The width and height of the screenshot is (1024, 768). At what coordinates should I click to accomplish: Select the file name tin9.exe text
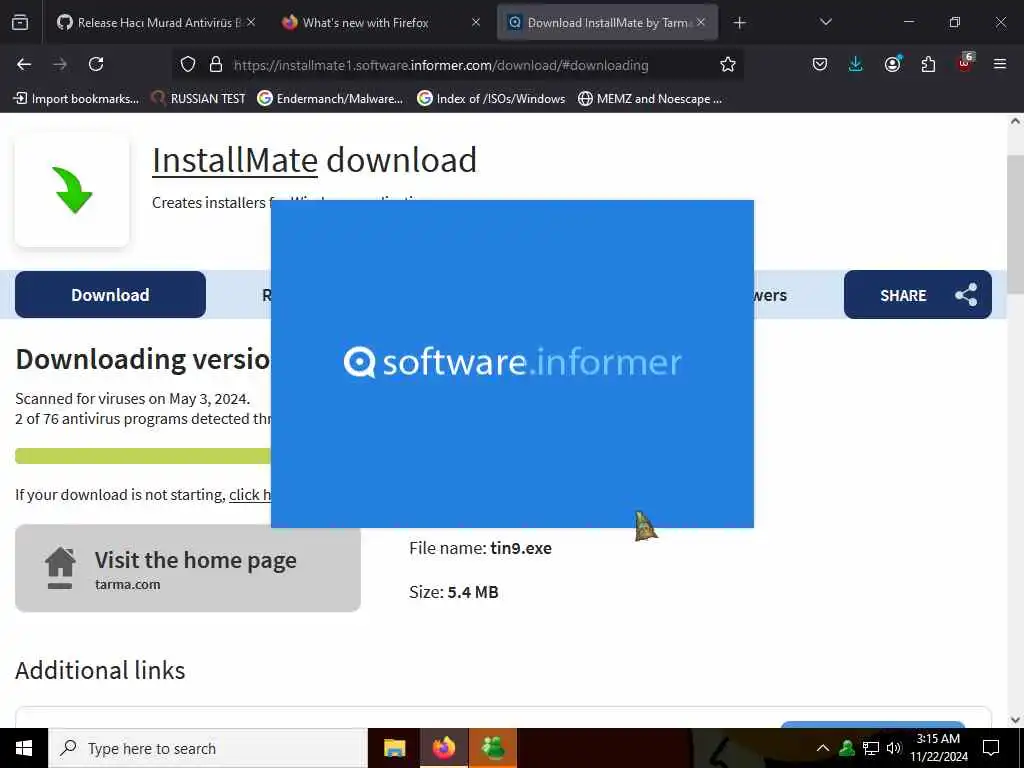tap(520, 548)
